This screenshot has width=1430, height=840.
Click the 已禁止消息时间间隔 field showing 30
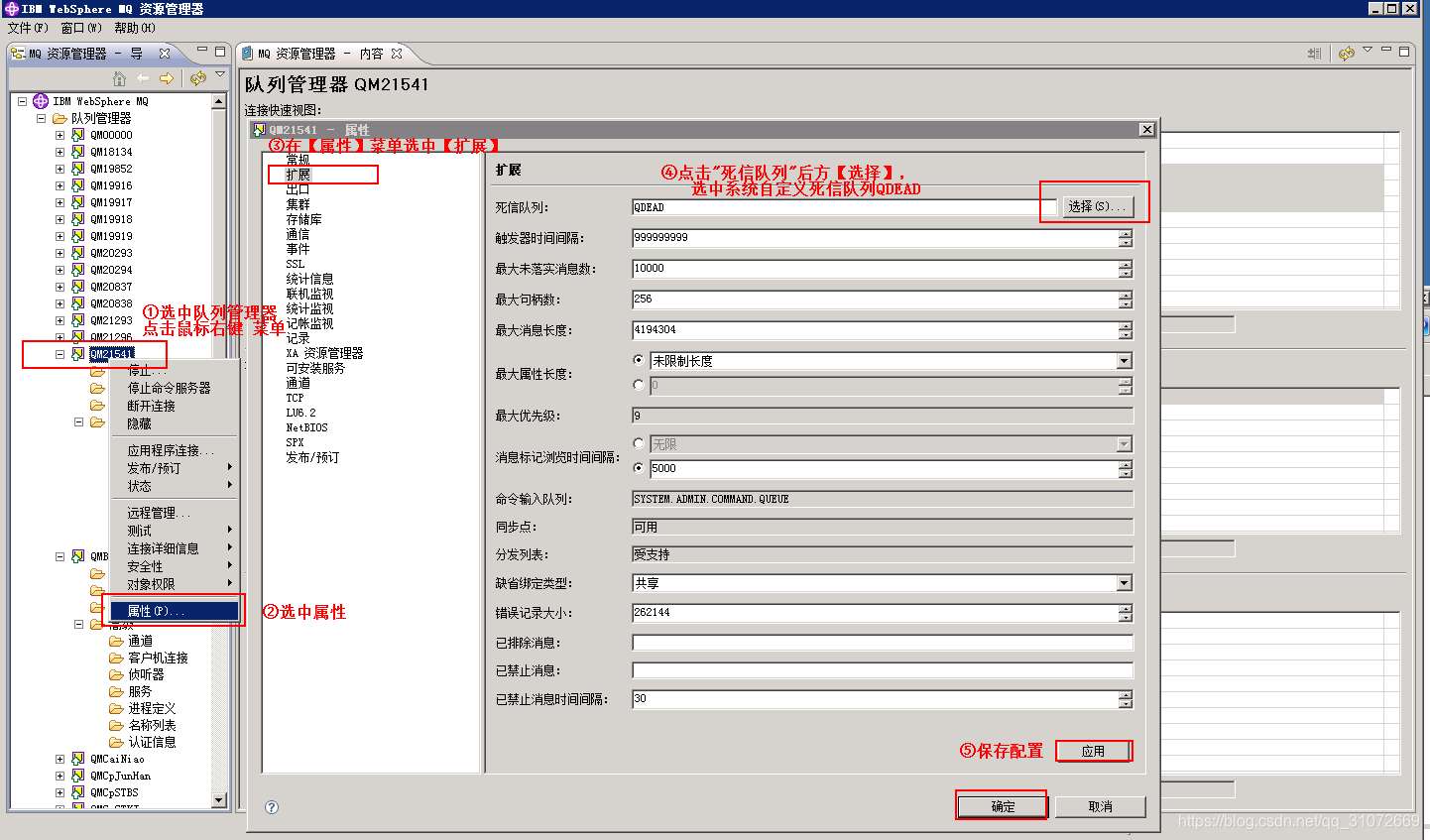tap(875, 699)
